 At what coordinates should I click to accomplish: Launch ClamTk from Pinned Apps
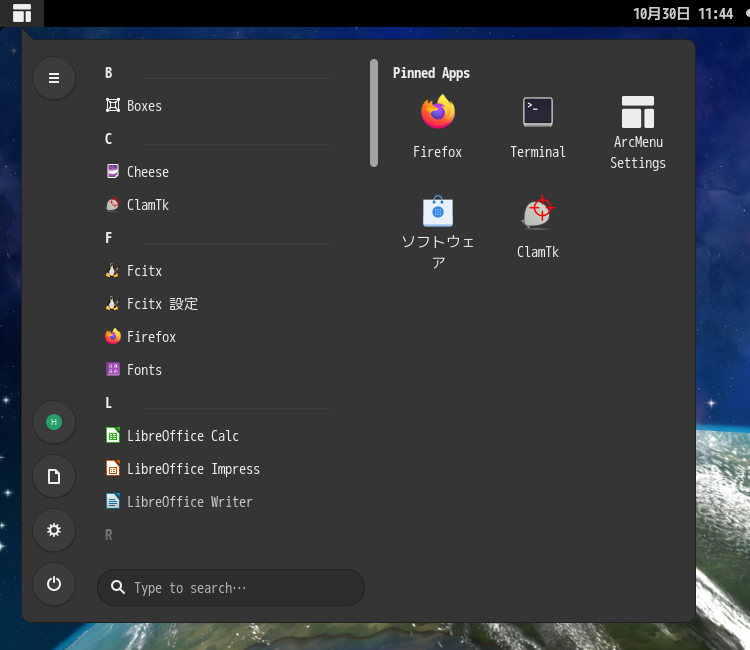coord(538,228)
